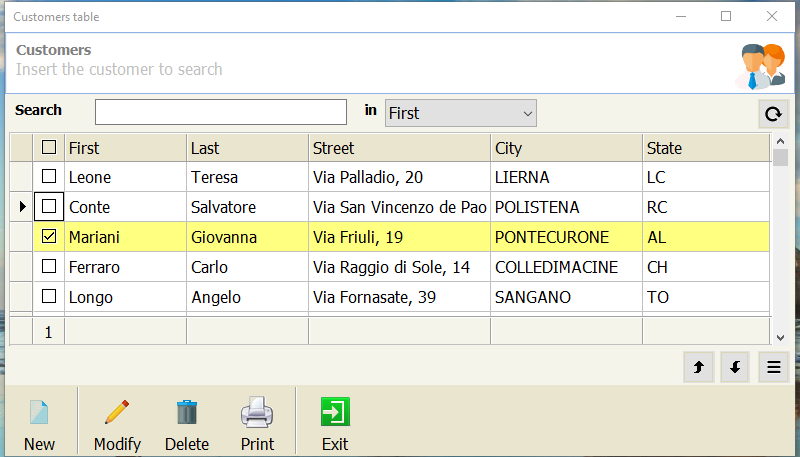Viewport: 800px width, 457px height.
Task: Click the green Exit icon
Action: pos(335,412)
